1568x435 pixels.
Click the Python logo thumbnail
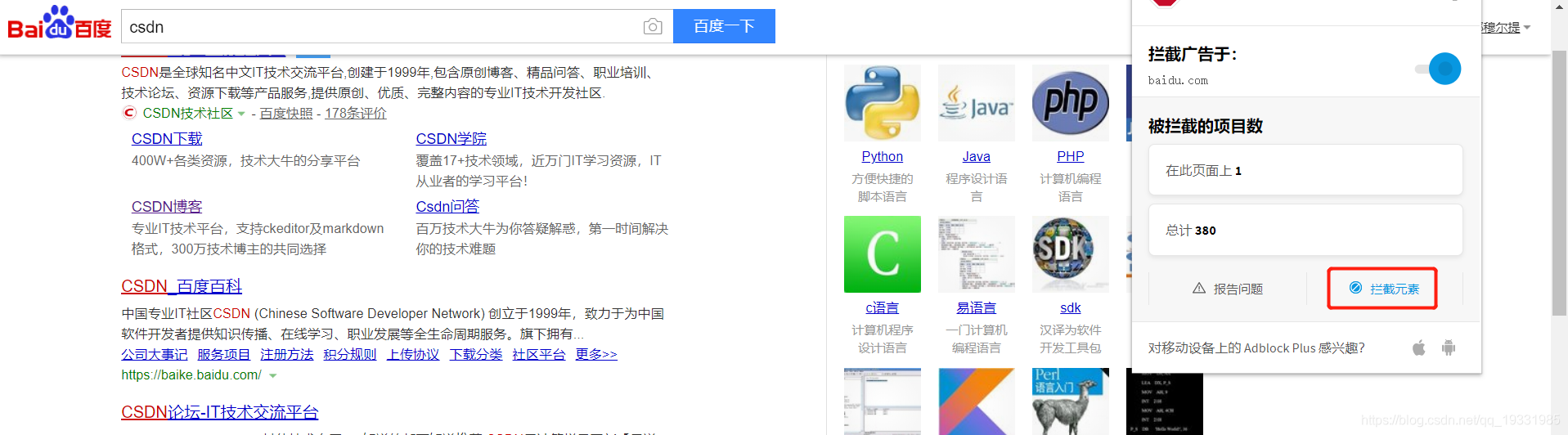pos(883,103)
